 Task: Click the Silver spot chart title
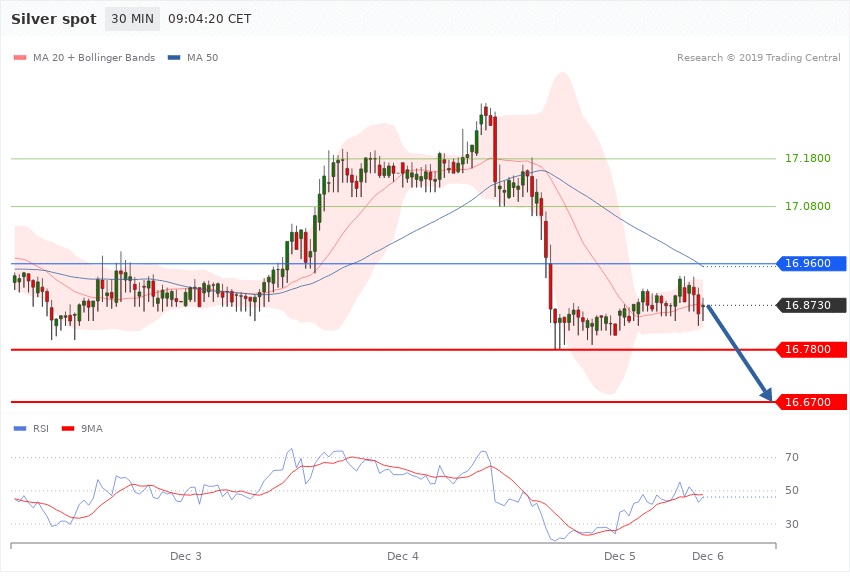55,19
